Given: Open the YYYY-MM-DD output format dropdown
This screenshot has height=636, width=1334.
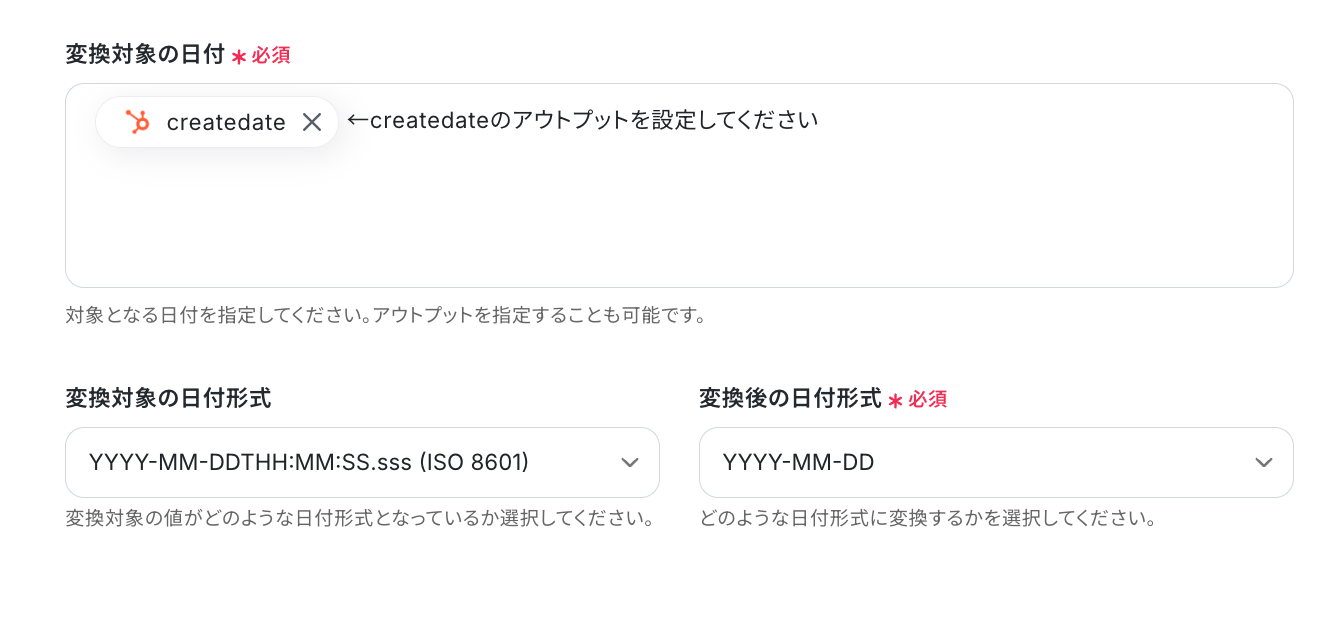Looking at the screenshot, I should point(996,462).
